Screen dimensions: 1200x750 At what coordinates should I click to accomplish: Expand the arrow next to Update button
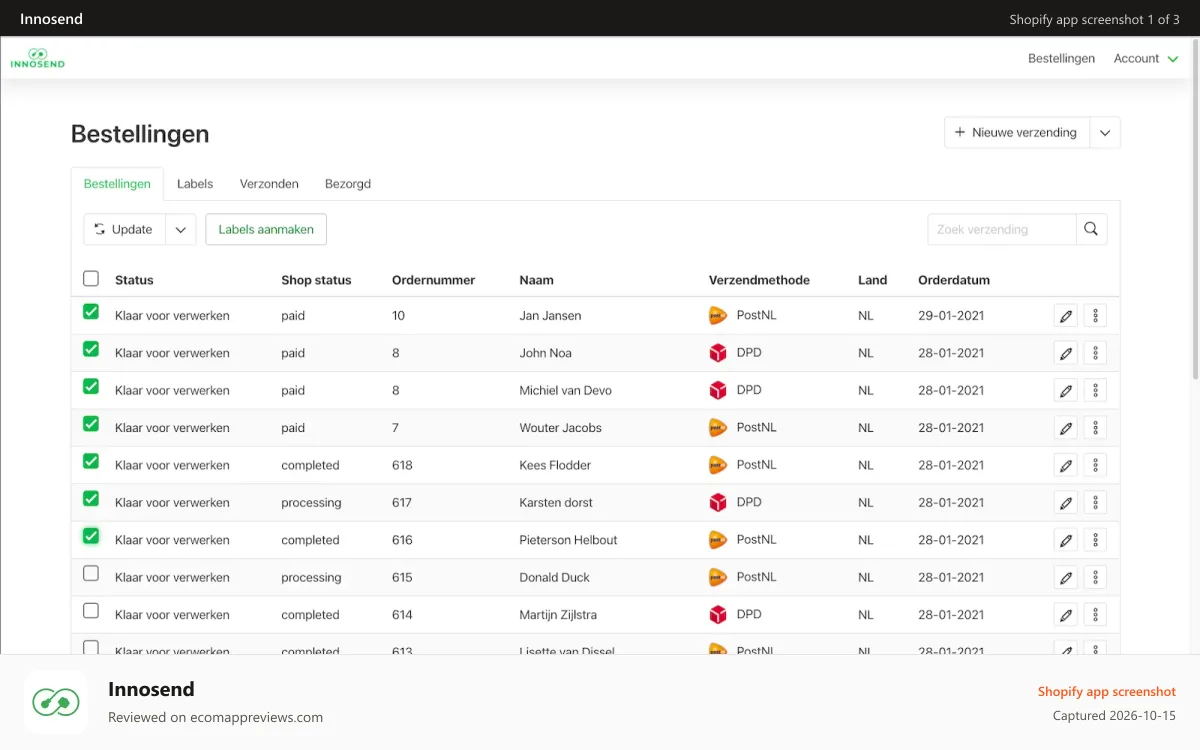tap(181, 229)
